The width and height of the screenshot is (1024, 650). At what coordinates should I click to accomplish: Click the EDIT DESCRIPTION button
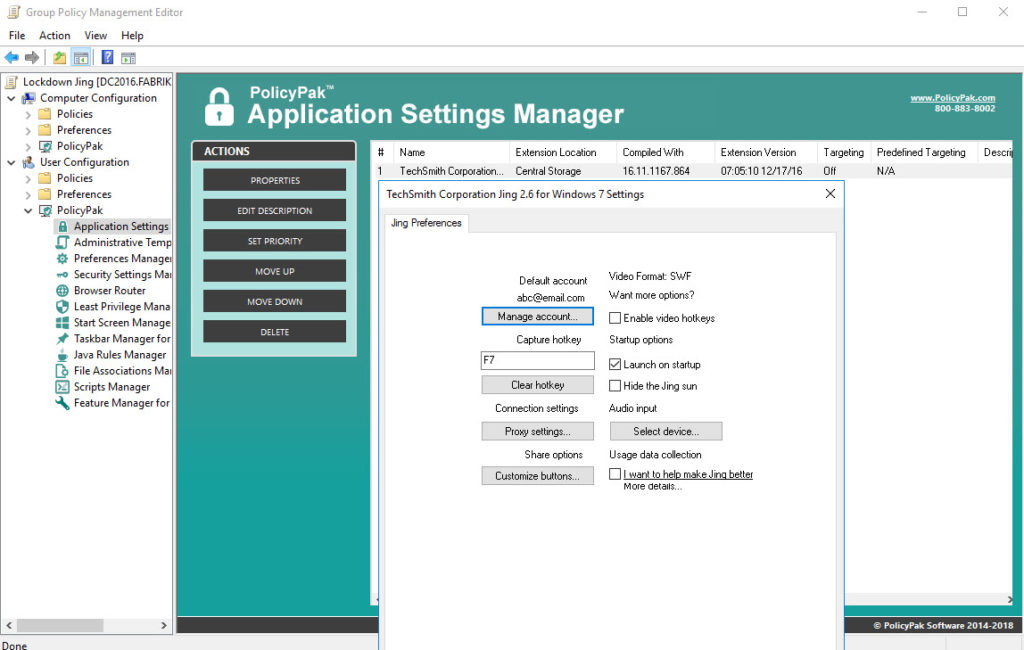tap(274, 210)
